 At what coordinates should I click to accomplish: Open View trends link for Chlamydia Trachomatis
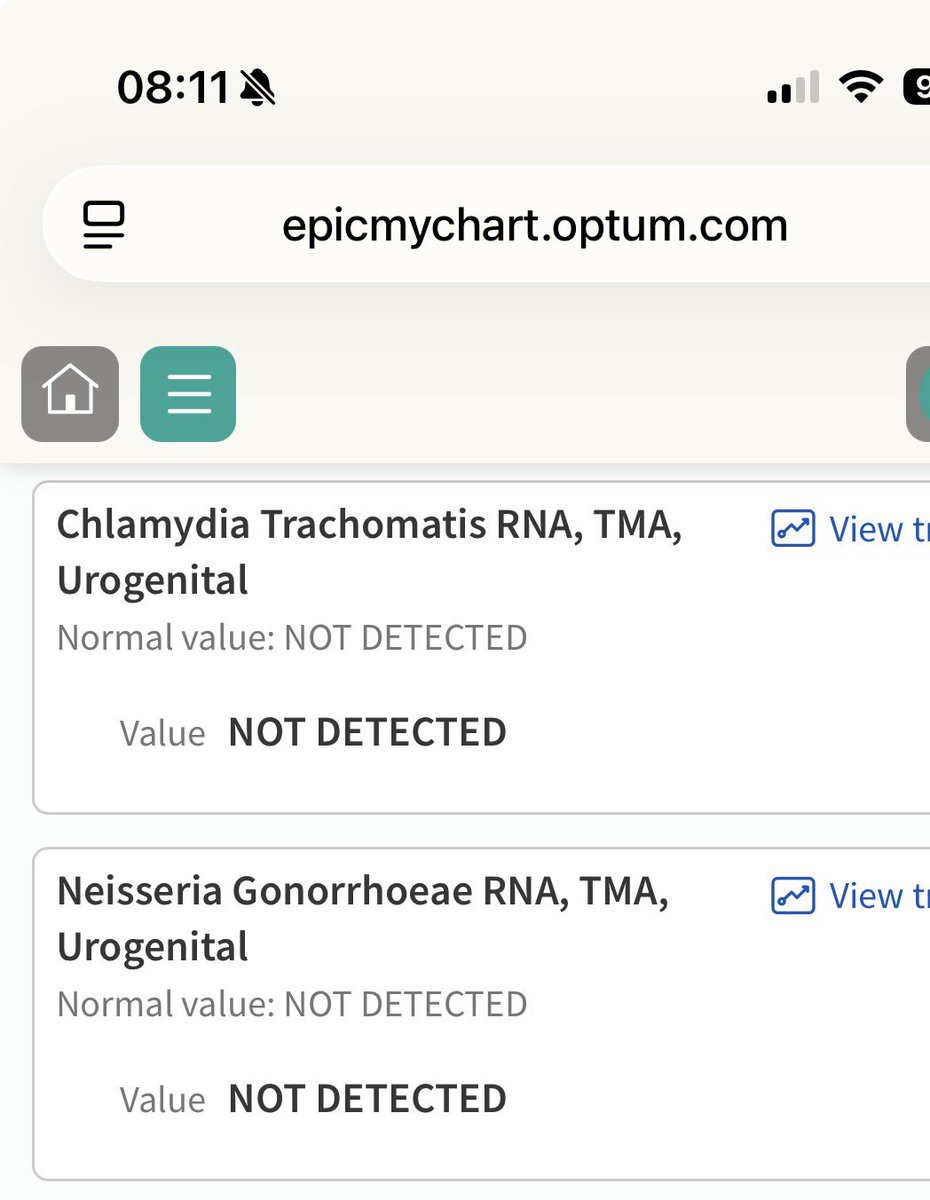click(850, 528)
